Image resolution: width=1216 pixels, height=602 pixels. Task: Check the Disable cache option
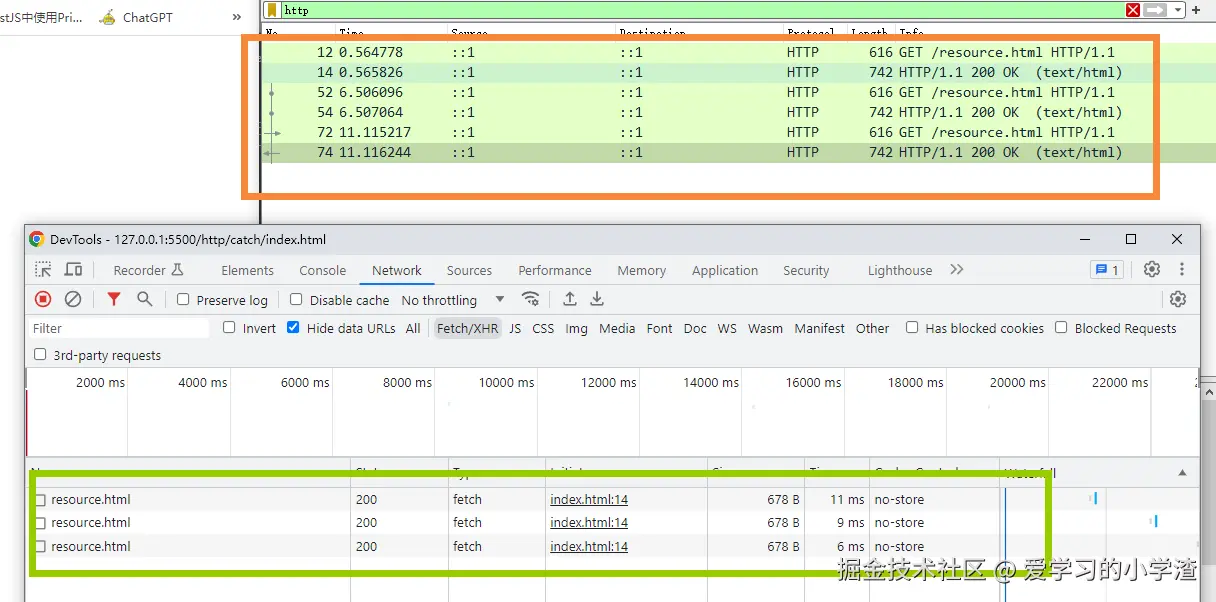(x=296, y=300)
